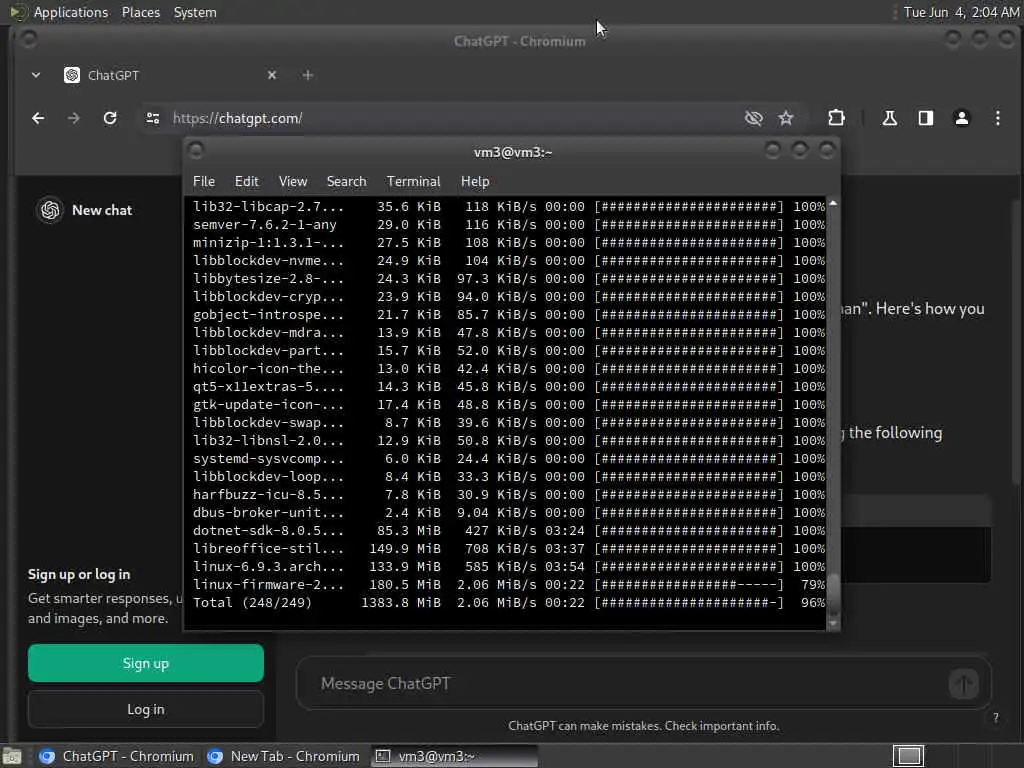Click the linux-6.9.3.arch line
Screen dimensions: 1024x768
(x=509, y=567)
